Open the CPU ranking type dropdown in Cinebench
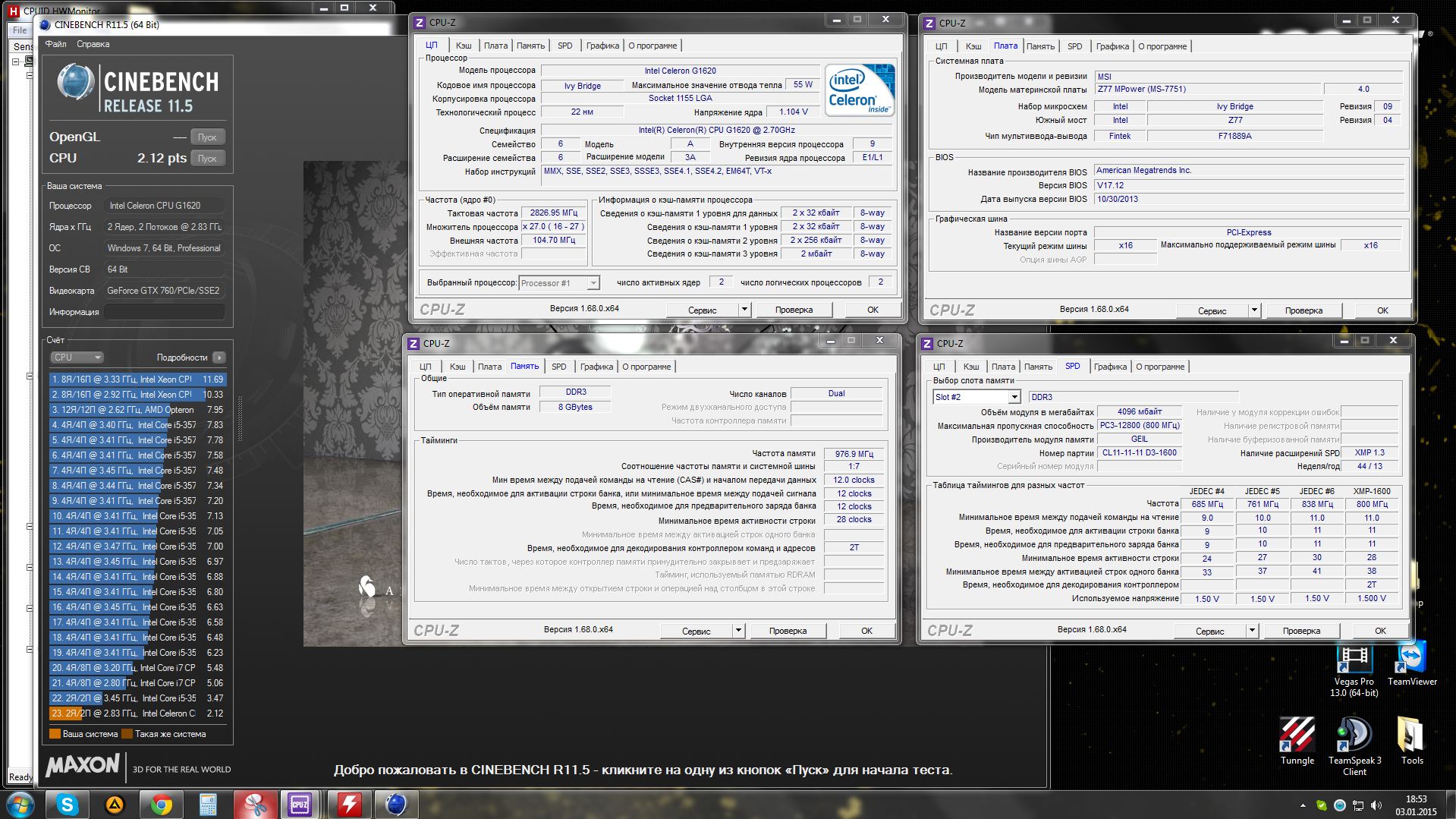Image resolution: width=1456 pixels, height=819 pixels. pos(77,358)
